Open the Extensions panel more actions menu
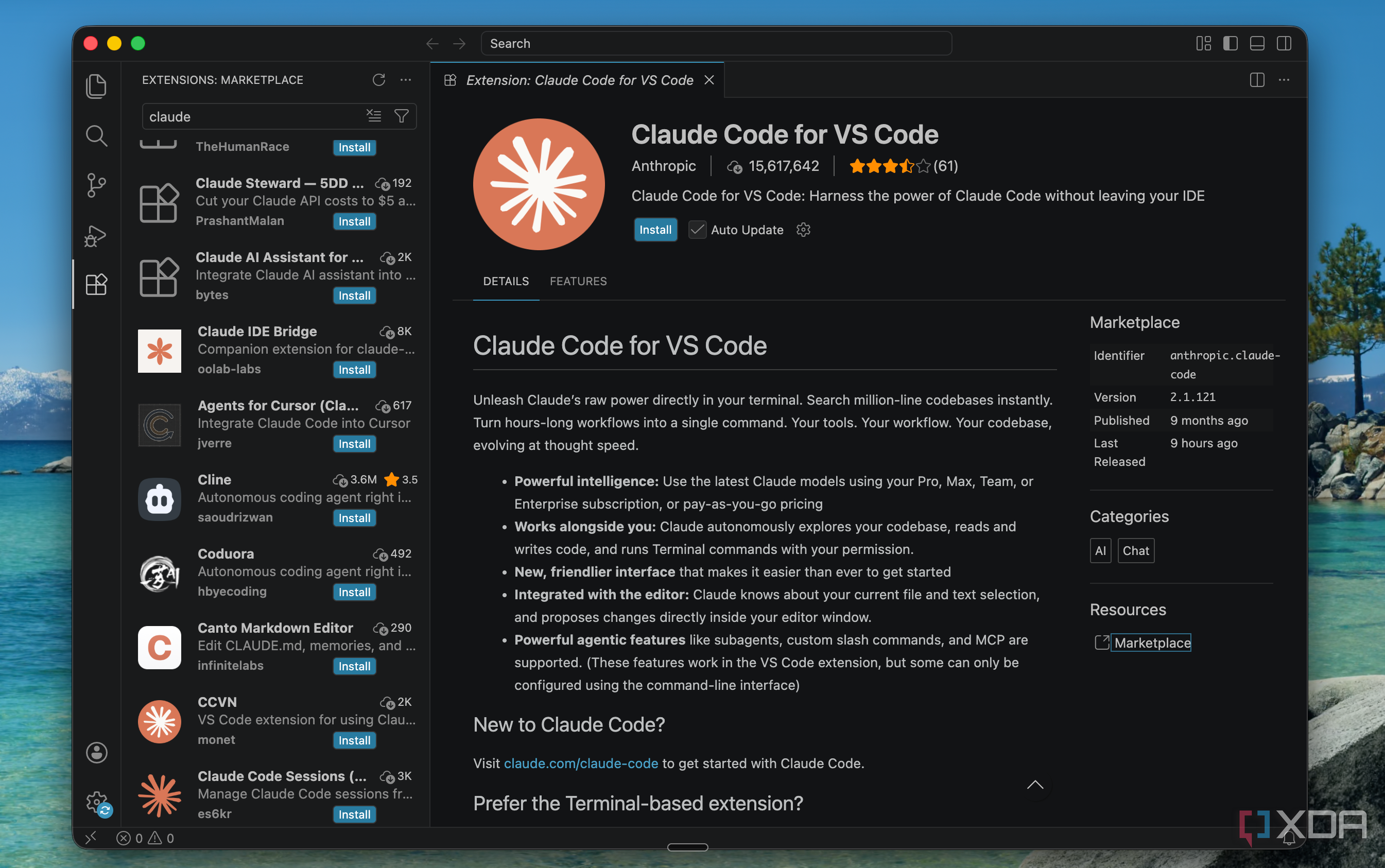Screen dimensions: 1385x868 pyautogui.click(x=406, y=80)
